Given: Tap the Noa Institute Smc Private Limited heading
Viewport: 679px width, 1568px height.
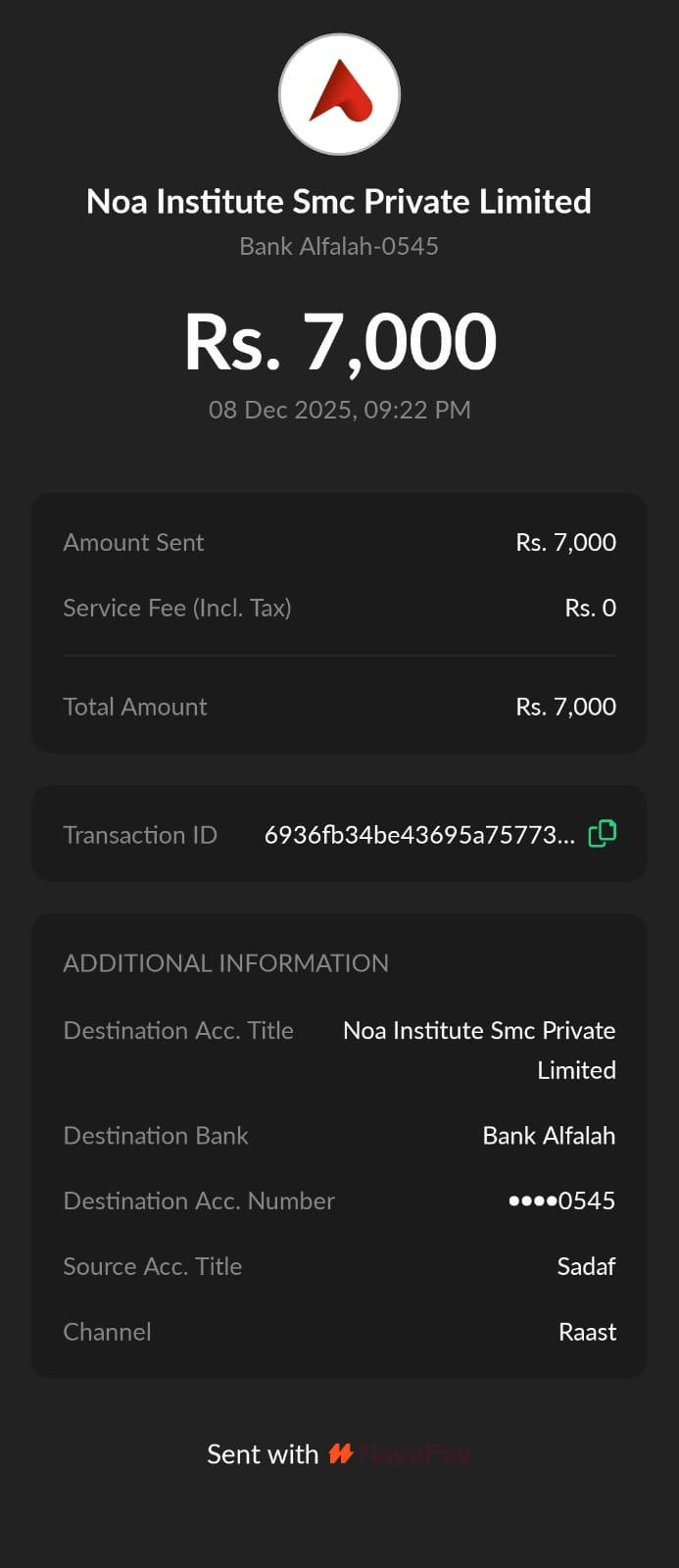Looking at the screenshot, I should [x=339, y=202].
